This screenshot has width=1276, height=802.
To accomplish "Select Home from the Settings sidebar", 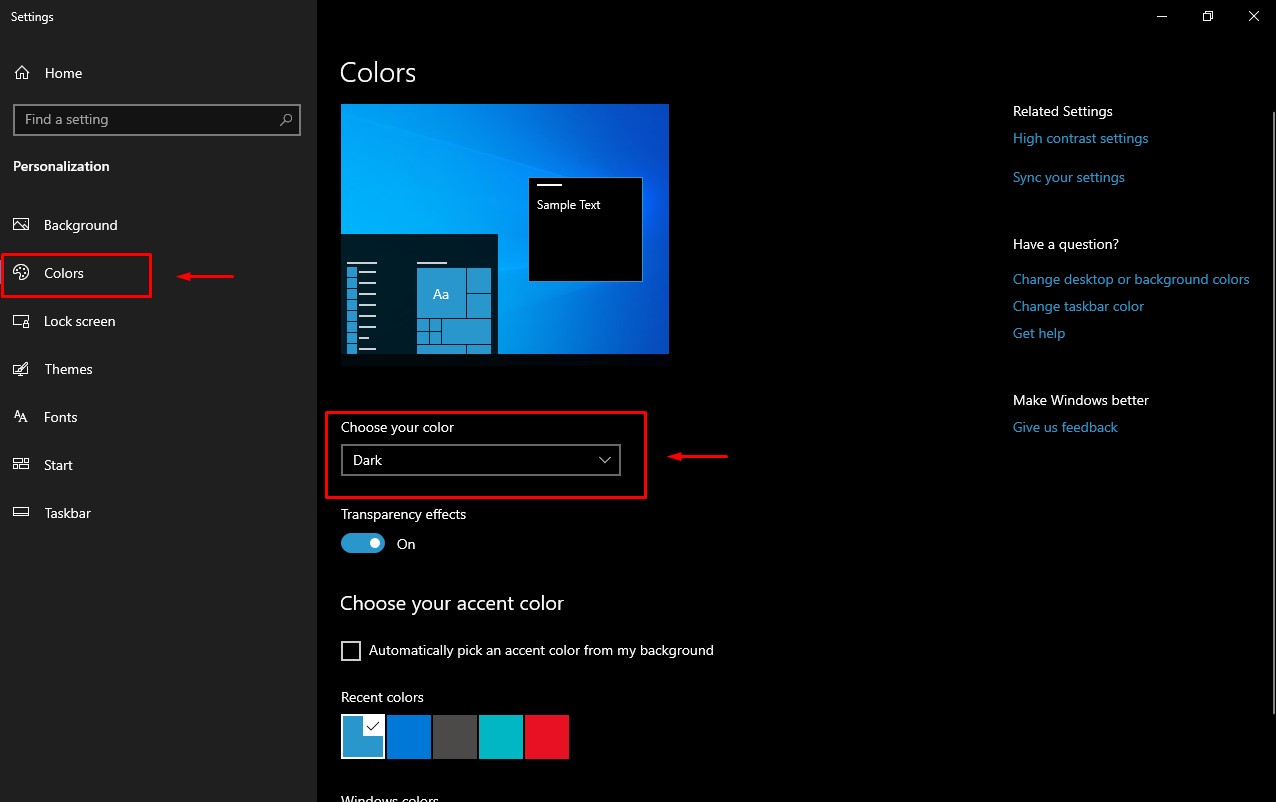I will tap(63, 72).
